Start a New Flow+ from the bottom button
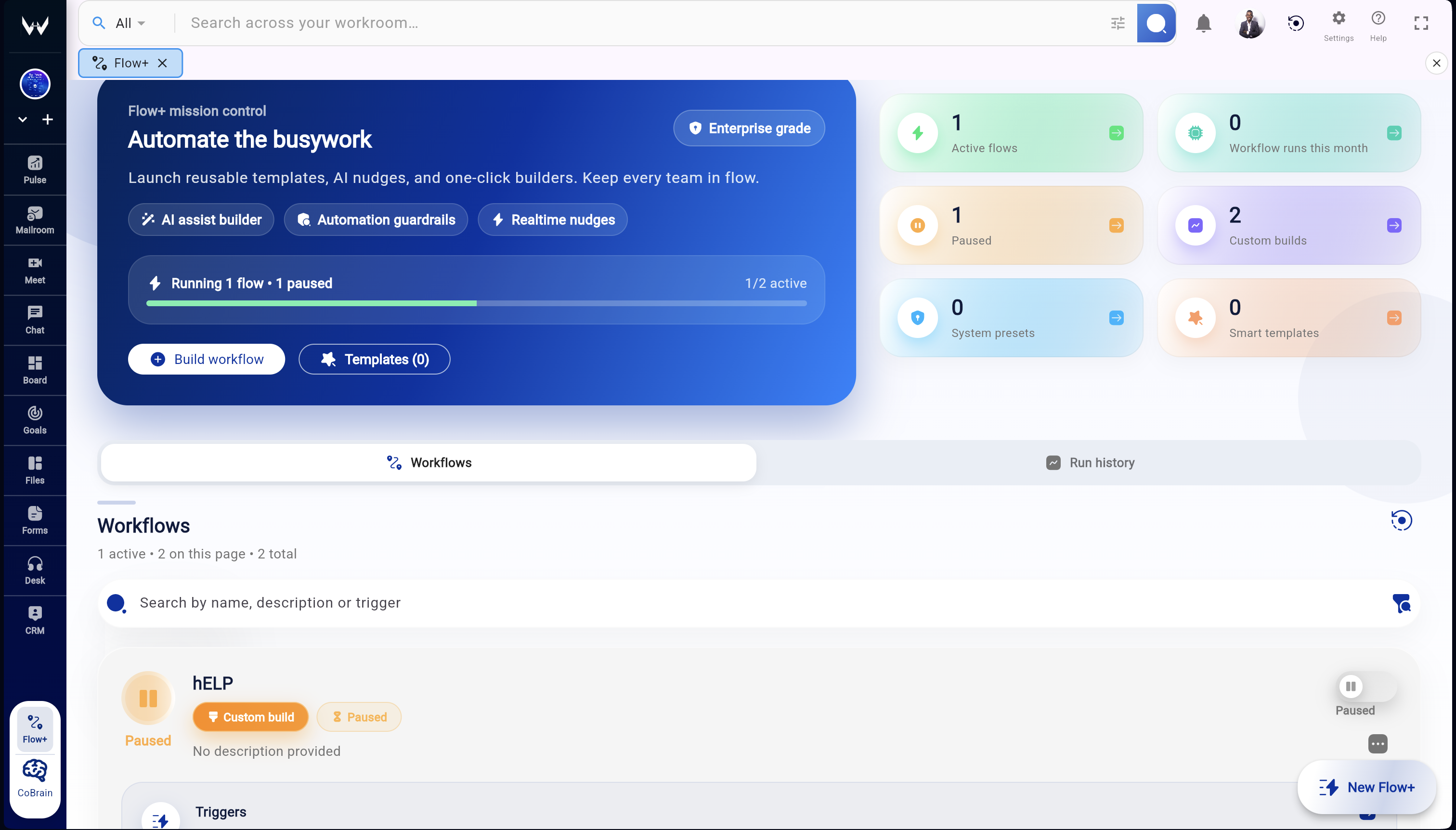The height and width of the screenshot is (830, 1456). [1367, 787]
